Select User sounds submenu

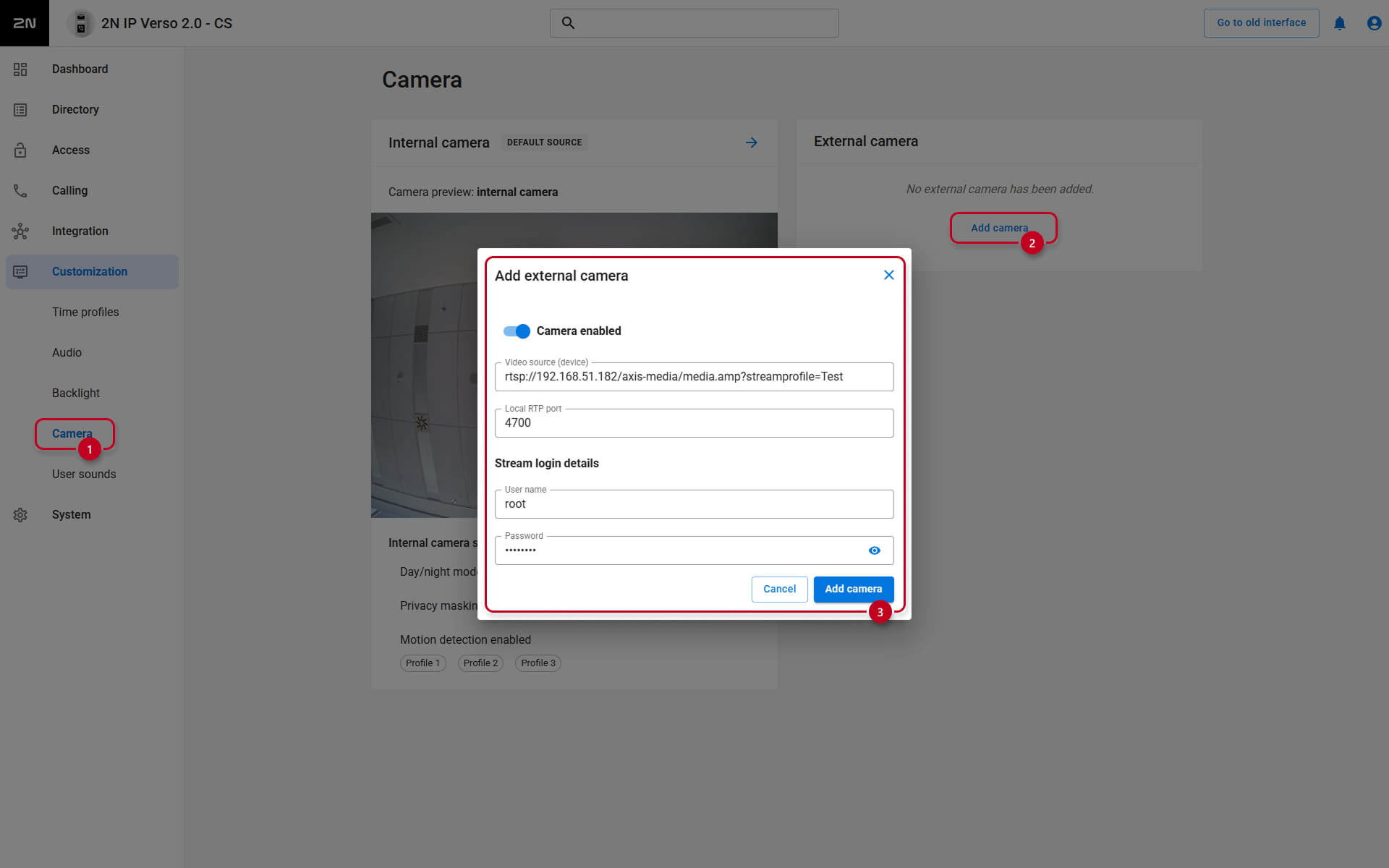(84, 475)
